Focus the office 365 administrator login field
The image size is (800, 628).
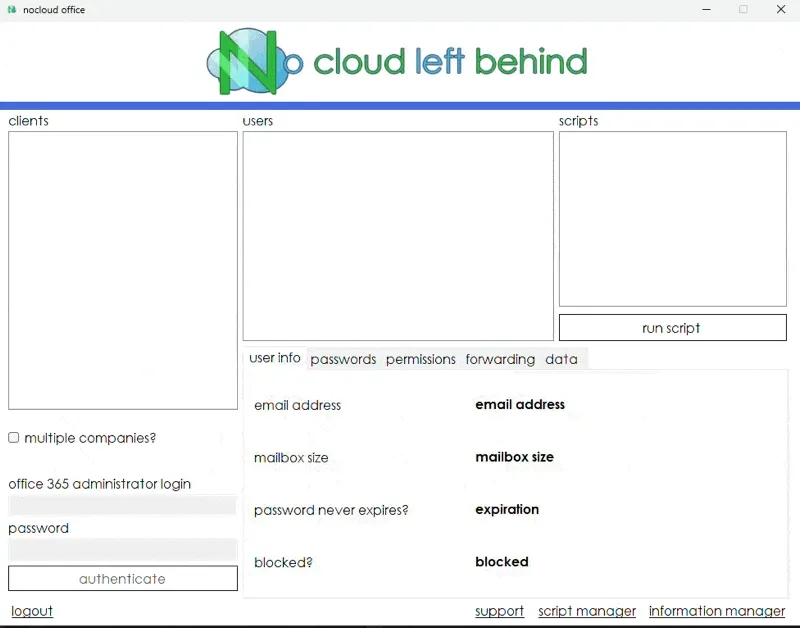(123, 506)
